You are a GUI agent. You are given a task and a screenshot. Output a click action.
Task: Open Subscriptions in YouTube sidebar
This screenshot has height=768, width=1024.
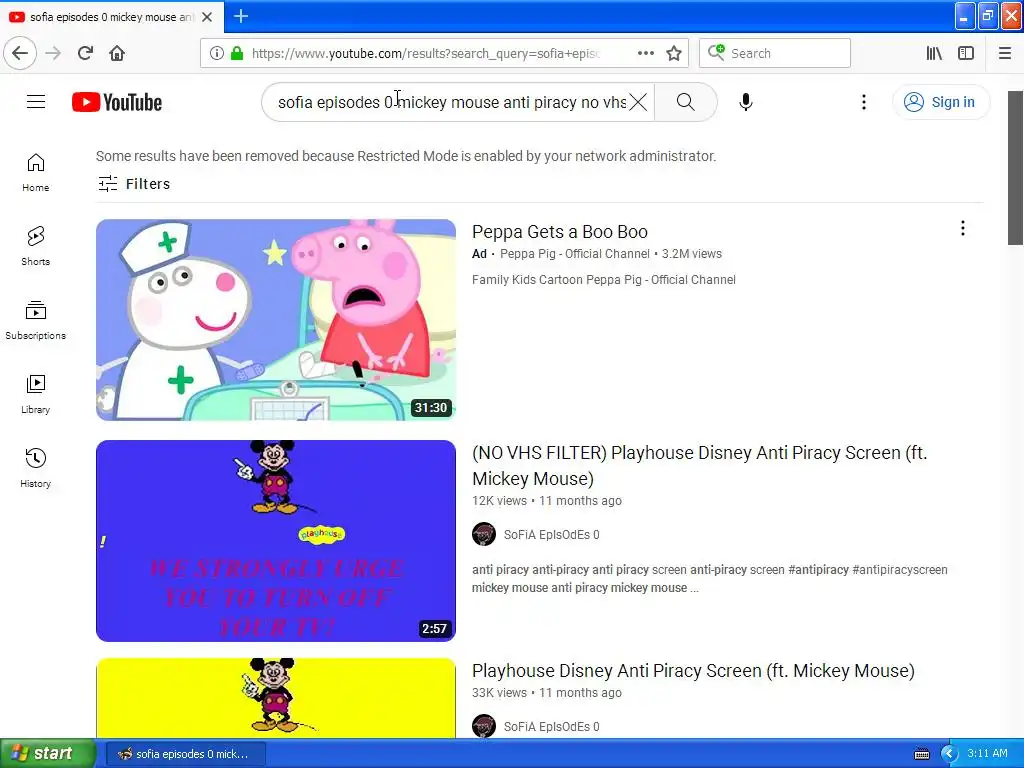(35, 320)
